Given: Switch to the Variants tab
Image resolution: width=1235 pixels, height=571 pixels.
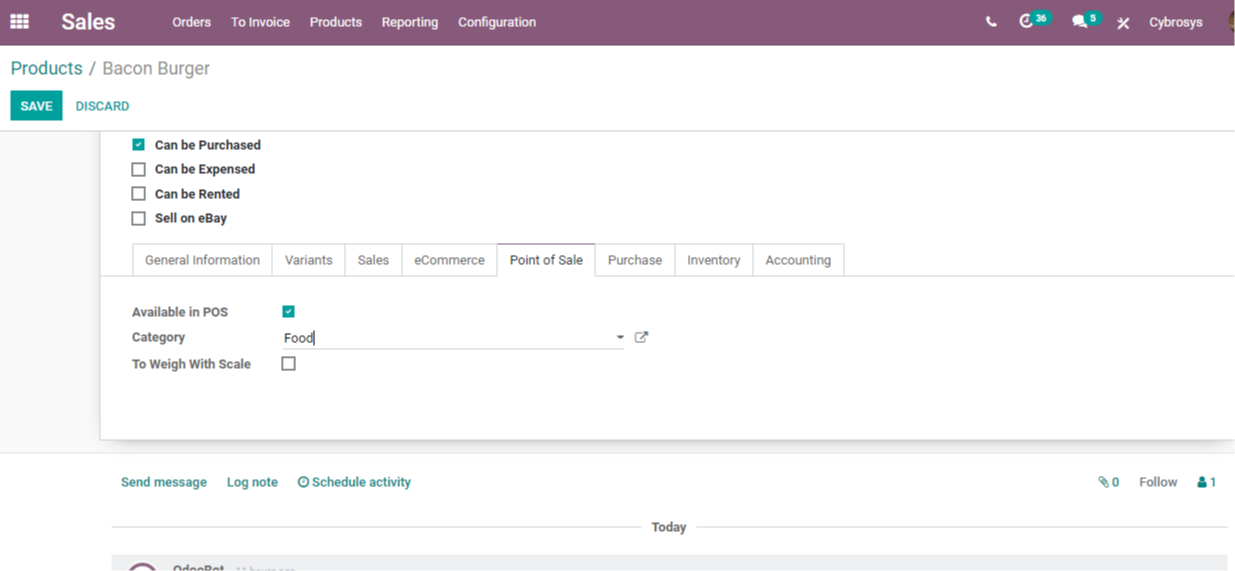Looking at the screenshot, I should click(x=308, y=260).
